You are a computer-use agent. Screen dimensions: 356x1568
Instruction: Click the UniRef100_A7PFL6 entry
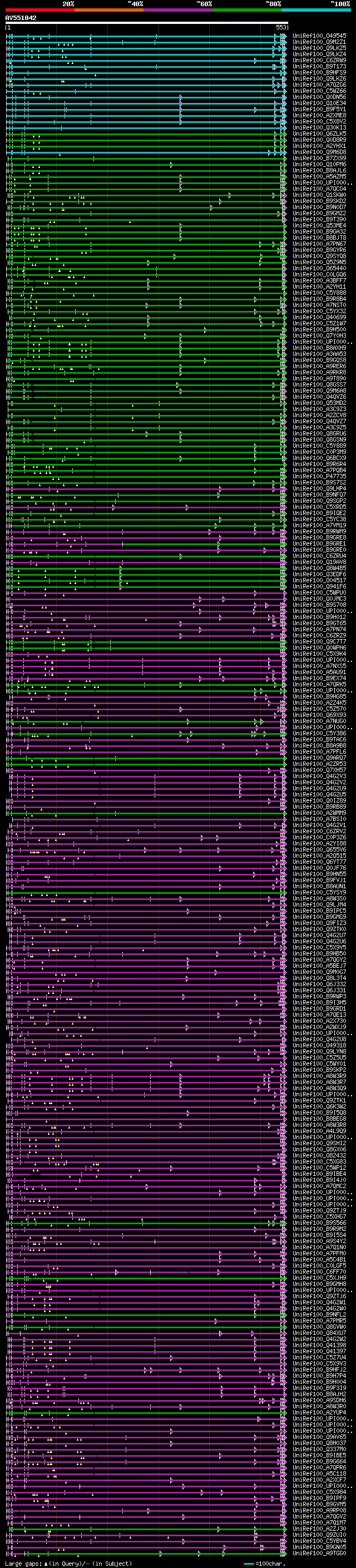point(319,751)
